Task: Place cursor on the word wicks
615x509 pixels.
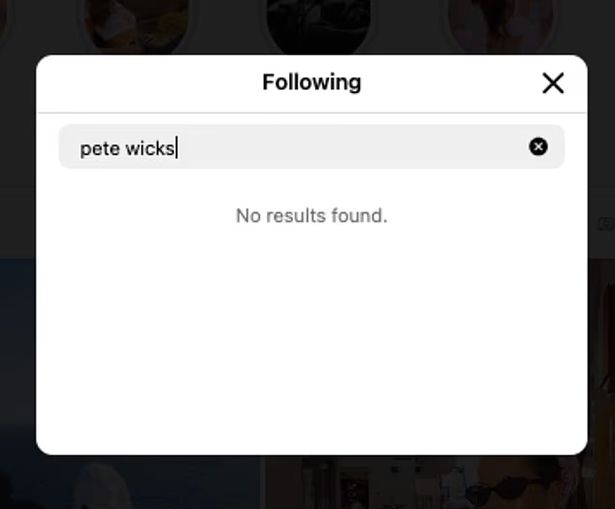Action: [x=150, y=149]
